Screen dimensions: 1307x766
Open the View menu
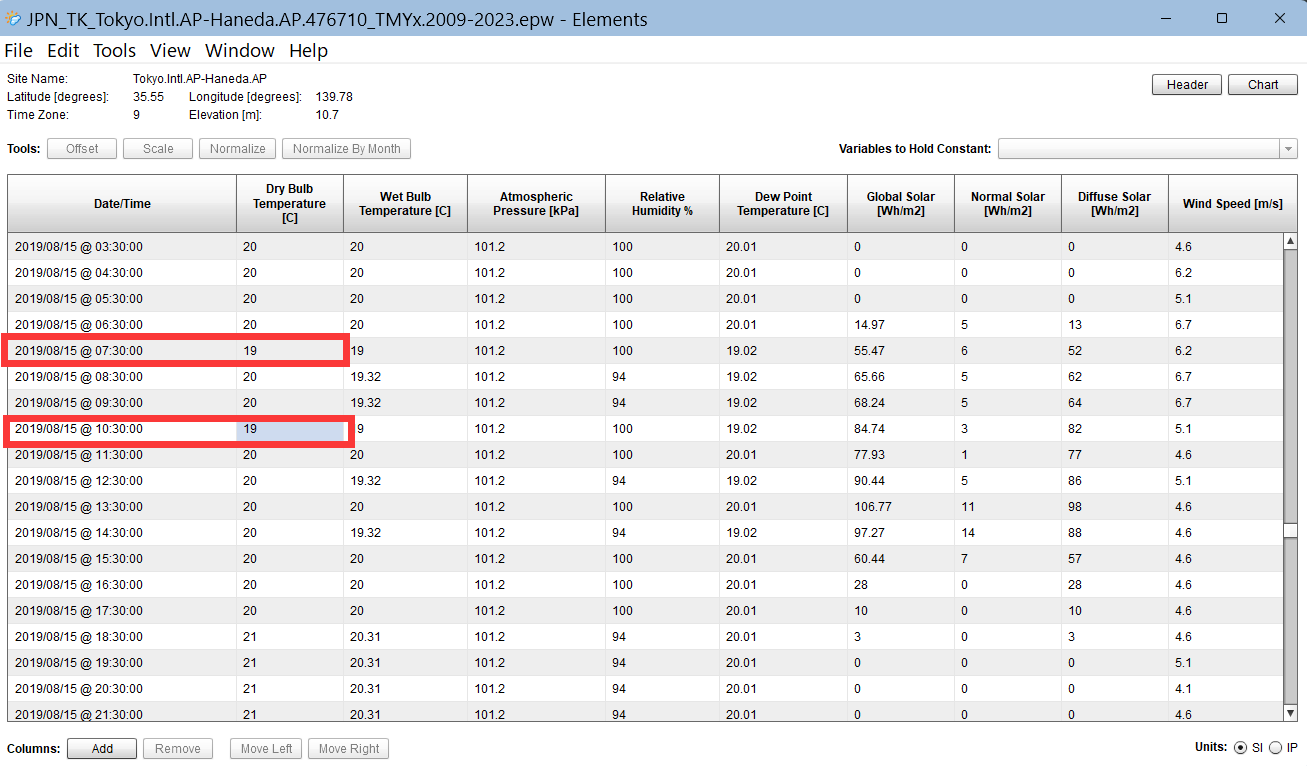[170, 51]
